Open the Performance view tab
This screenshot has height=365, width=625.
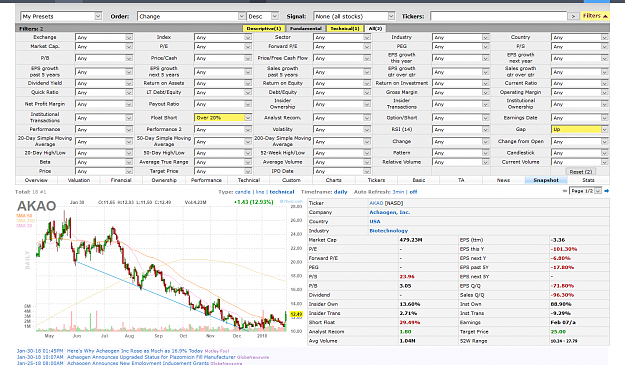206,180
